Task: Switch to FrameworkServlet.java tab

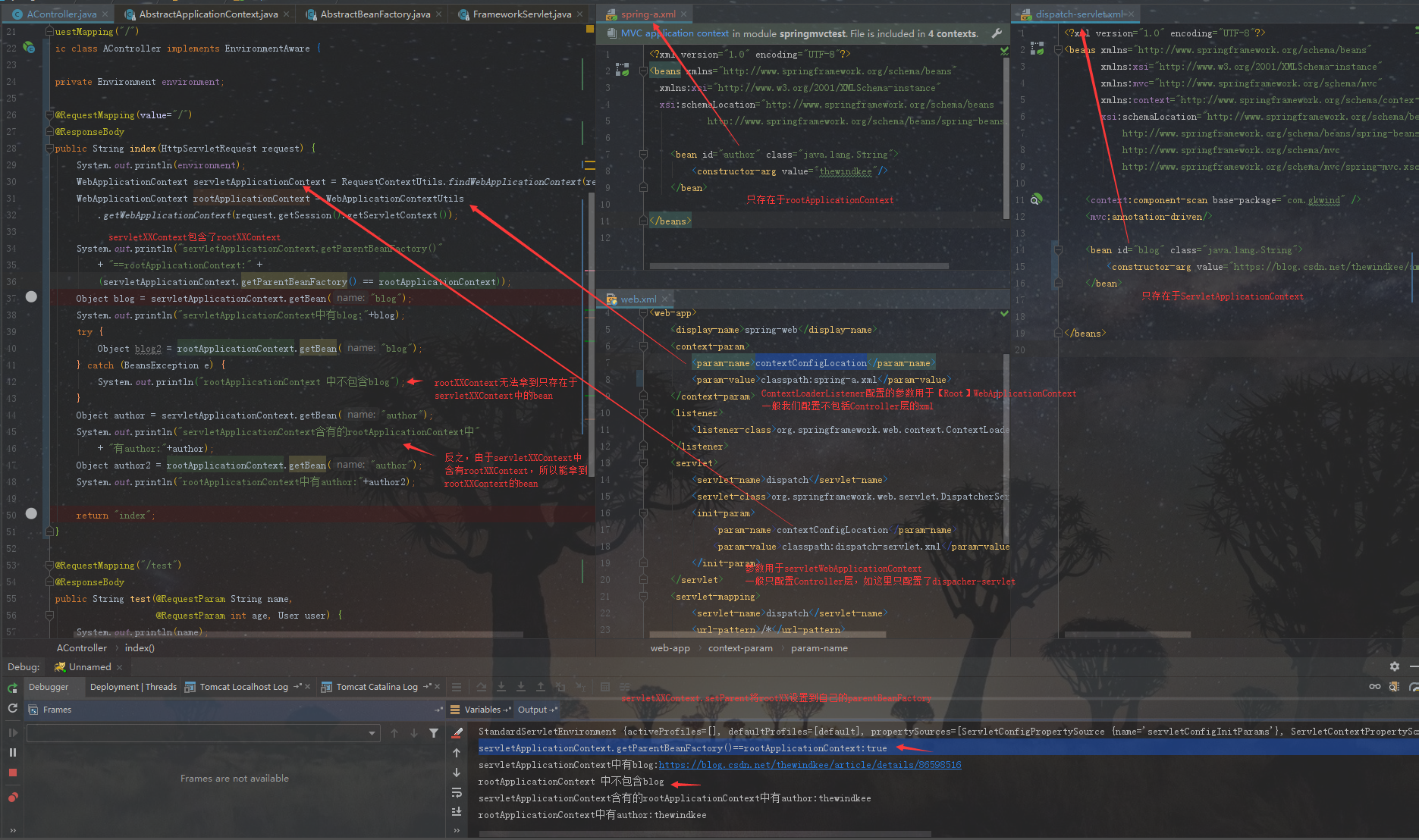Action: [x=522, y=14]
